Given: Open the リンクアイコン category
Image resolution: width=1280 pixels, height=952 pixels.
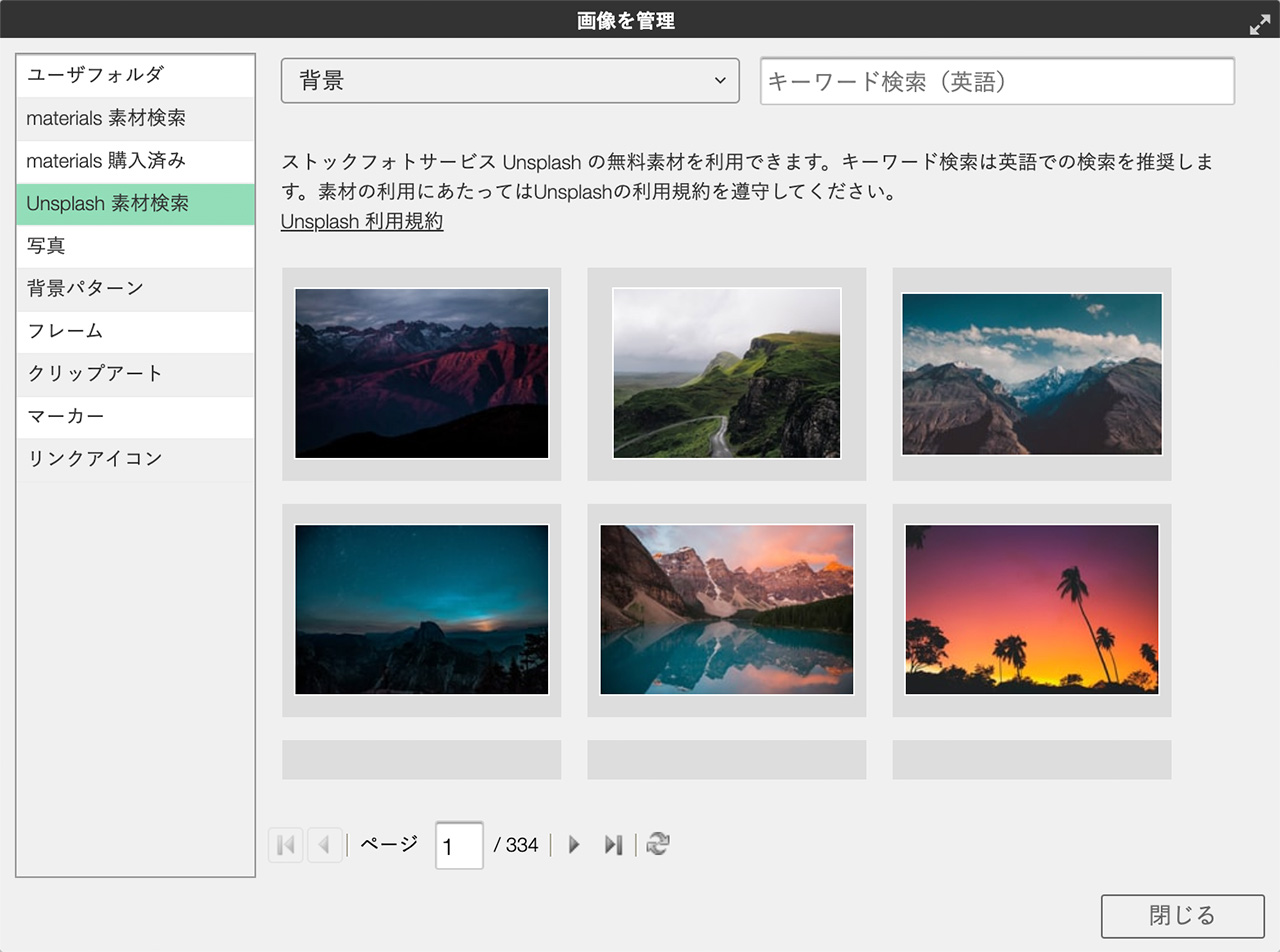Looking at the screenshot, I should (x=135, y=459).
